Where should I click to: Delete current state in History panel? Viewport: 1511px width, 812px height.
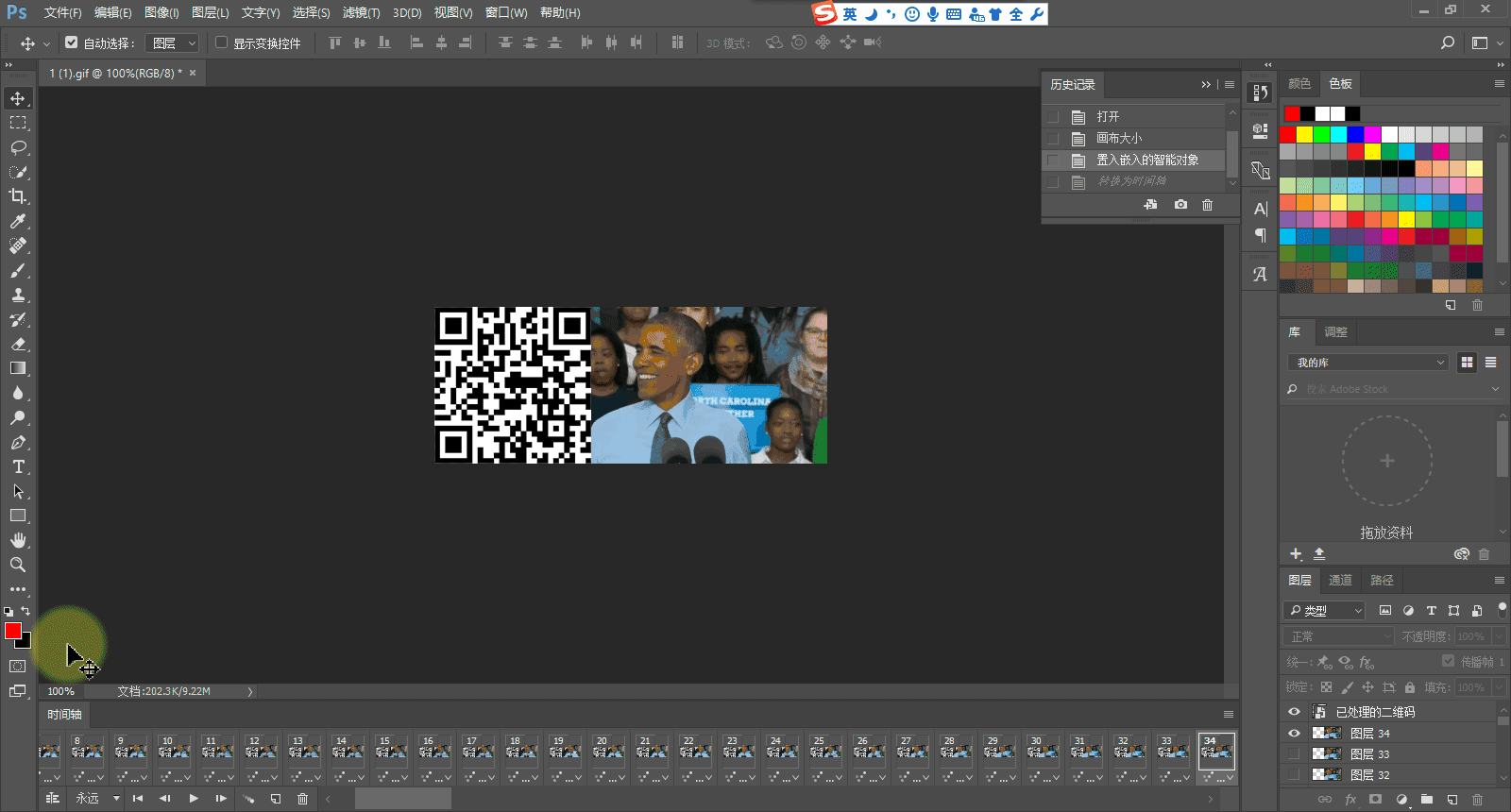pyautogui.click(x=1207, y=205)
